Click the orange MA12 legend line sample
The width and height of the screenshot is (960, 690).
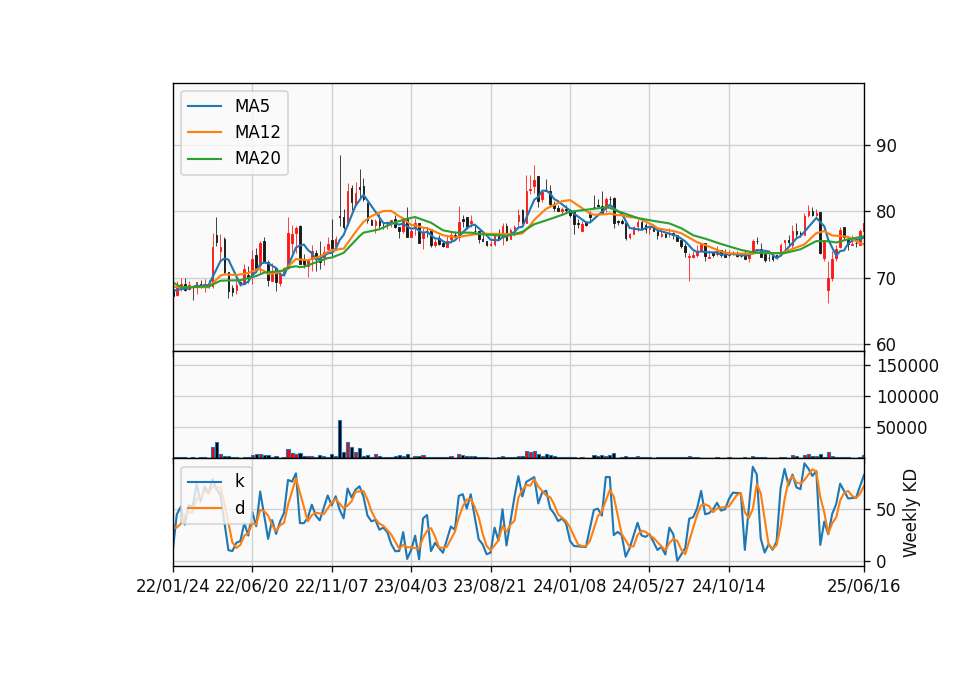point(204,132)
